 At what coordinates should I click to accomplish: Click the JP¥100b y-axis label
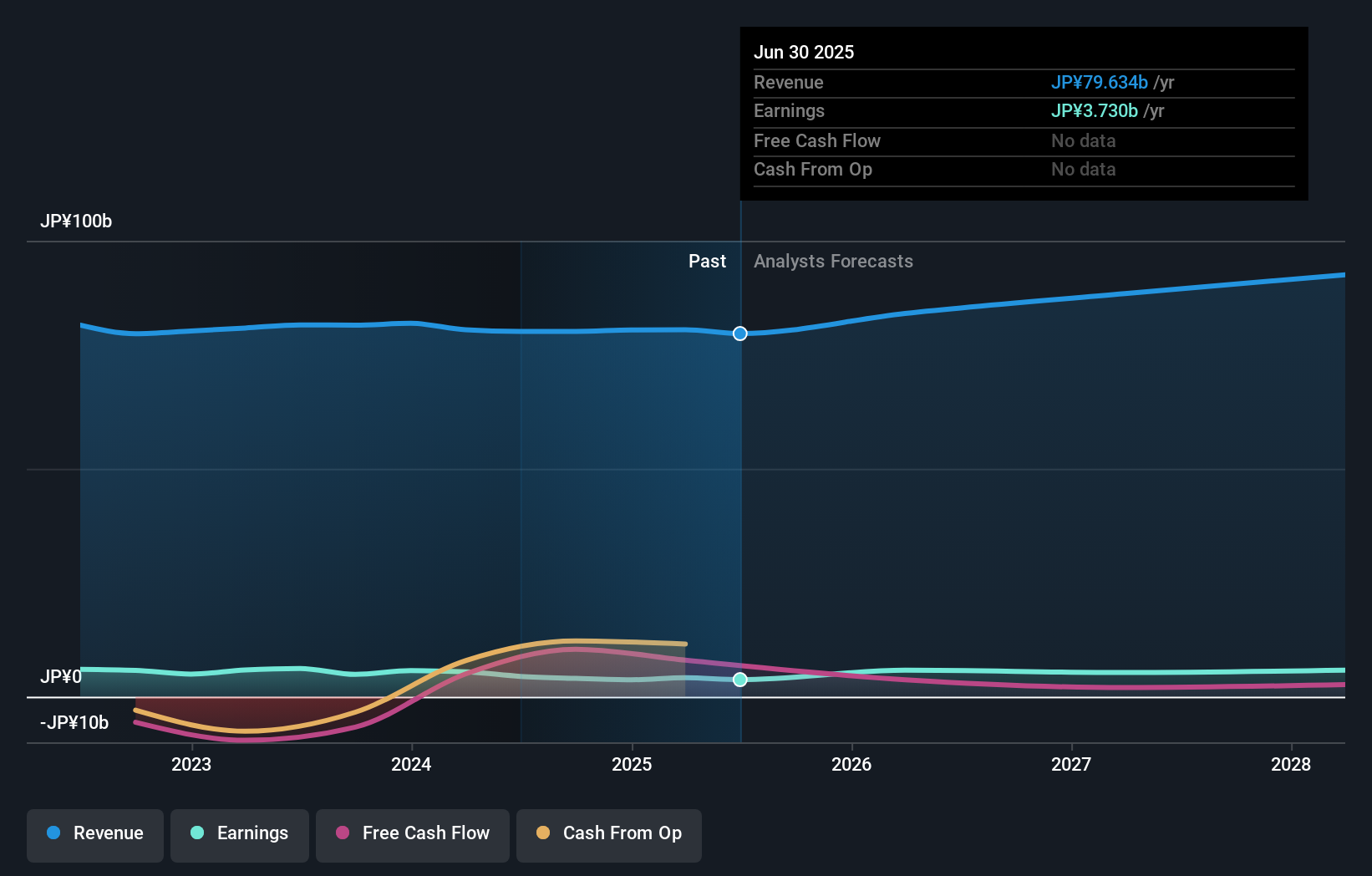76,222
